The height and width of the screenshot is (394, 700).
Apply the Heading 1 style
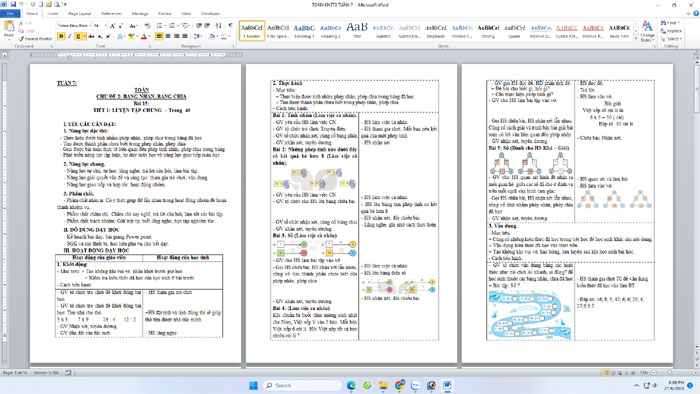tap(304, 30)
